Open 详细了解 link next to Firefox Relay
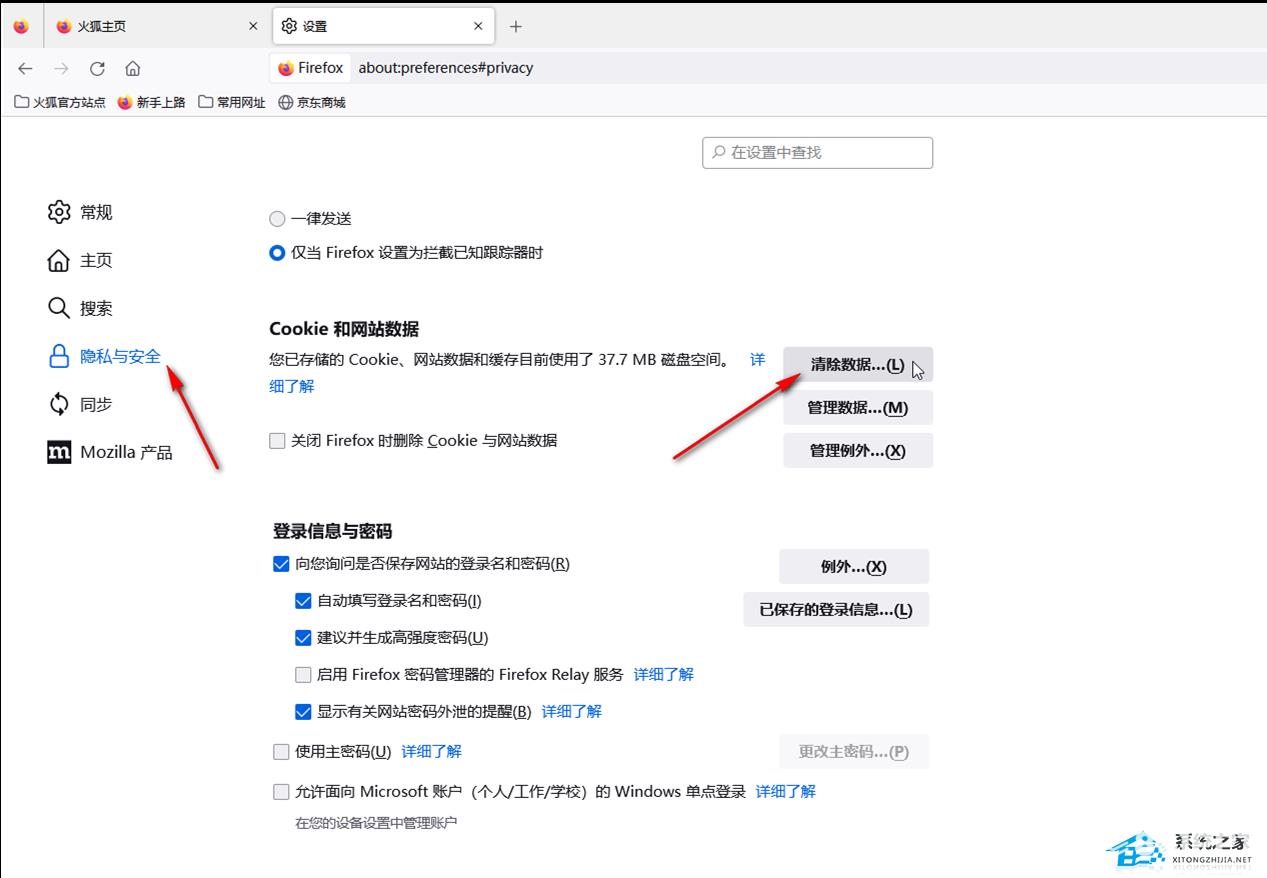The image size is (1267, 878). point(664,675)
